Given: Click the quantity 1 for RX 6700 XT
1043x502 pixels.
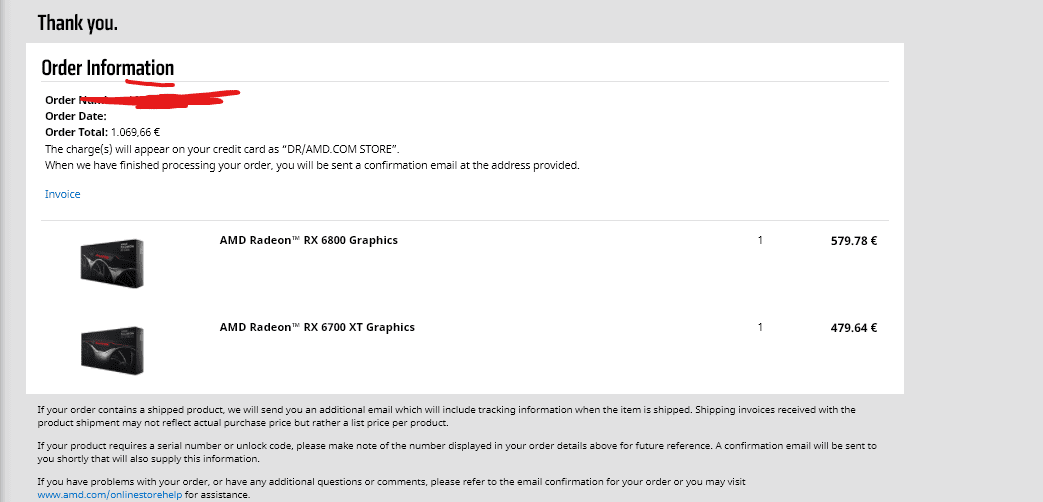Looking at the screenshot, I should coord(760,327).
